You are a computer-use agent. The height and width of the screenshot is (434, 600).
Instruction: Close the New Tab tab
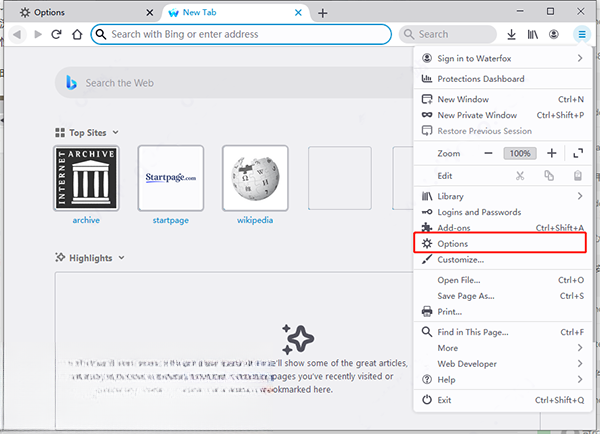point(298,13)
